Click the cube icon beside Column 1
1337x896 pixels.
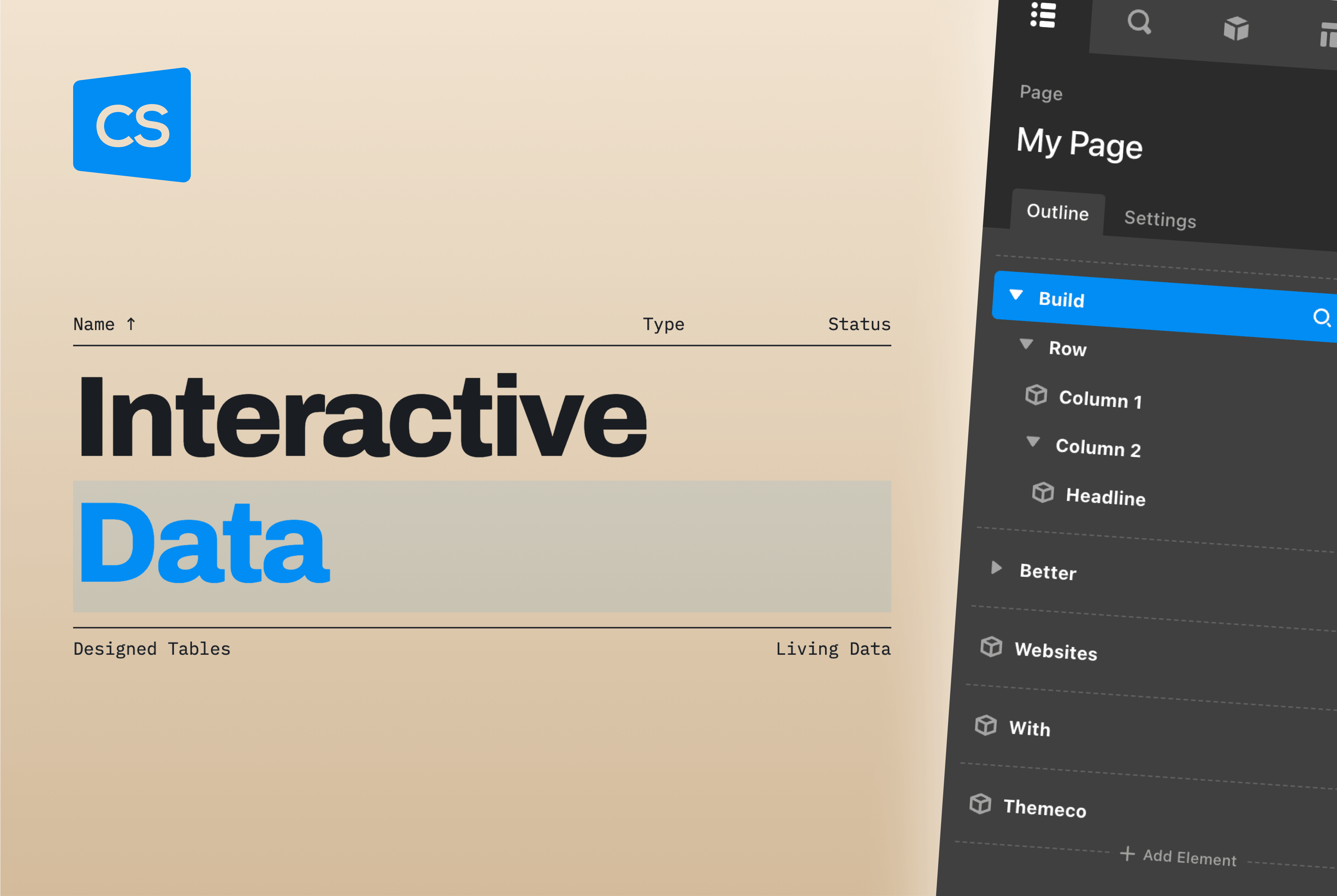[1036, 394]
